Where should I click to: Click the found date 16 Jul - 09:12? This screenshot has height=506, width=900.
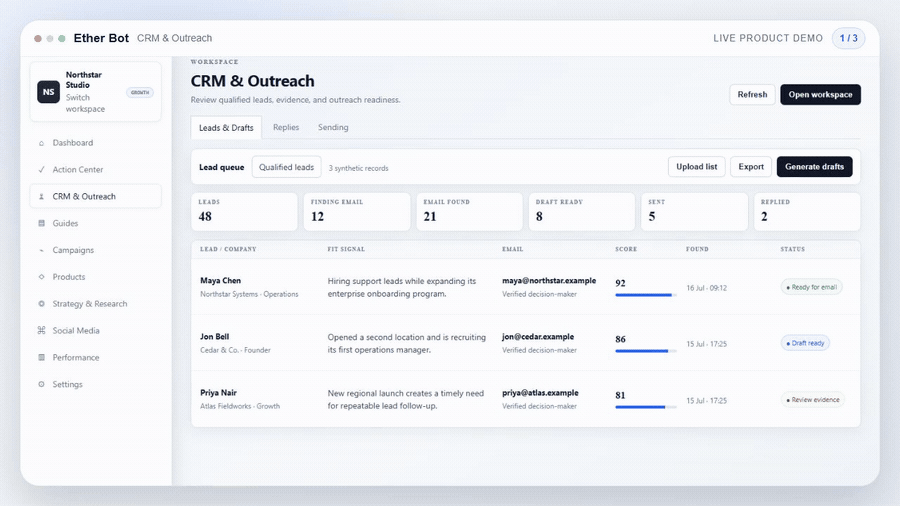coord(707,288)
